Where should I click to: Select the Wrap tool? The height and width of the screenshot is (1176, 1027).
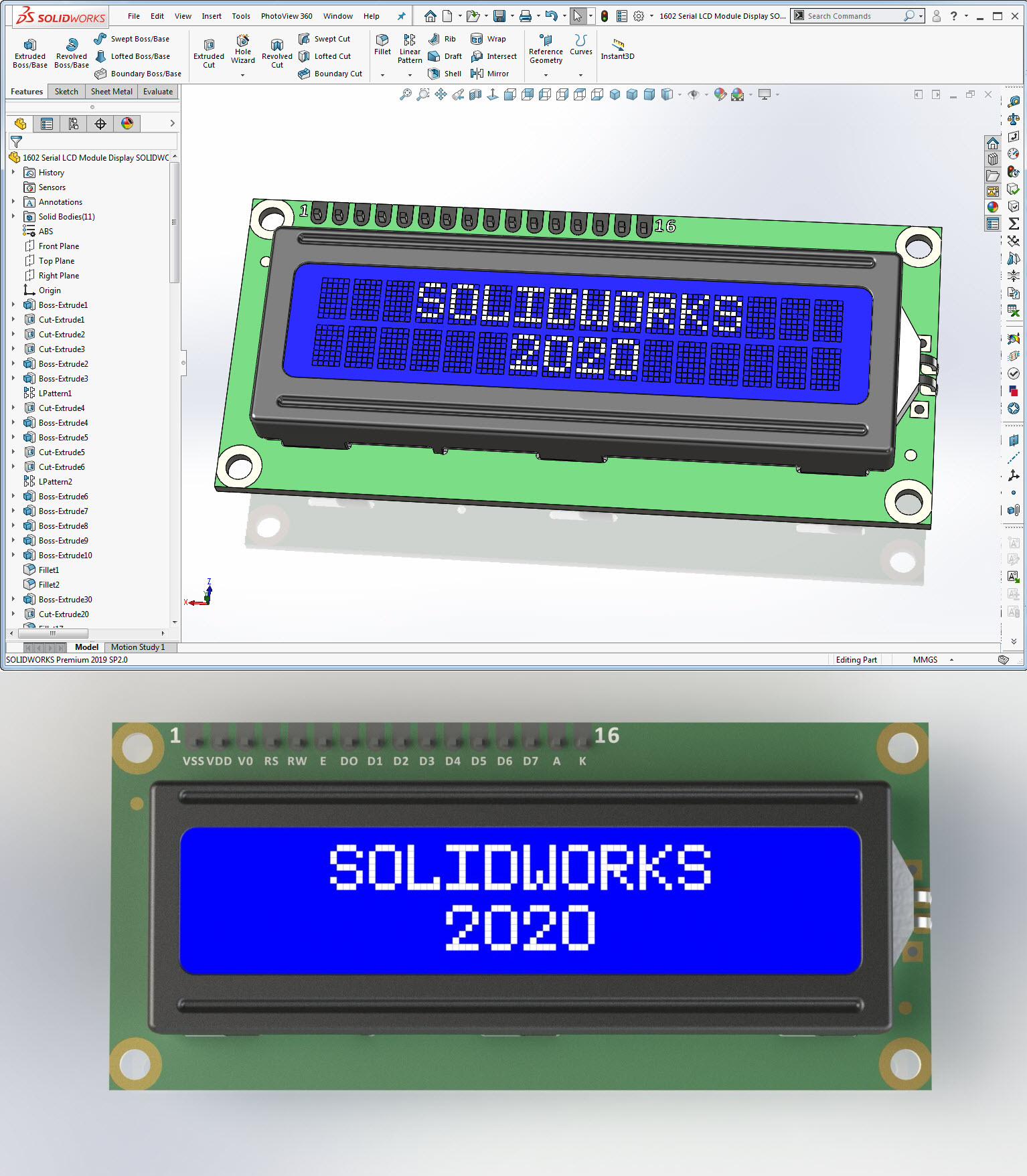pos(488,39)
